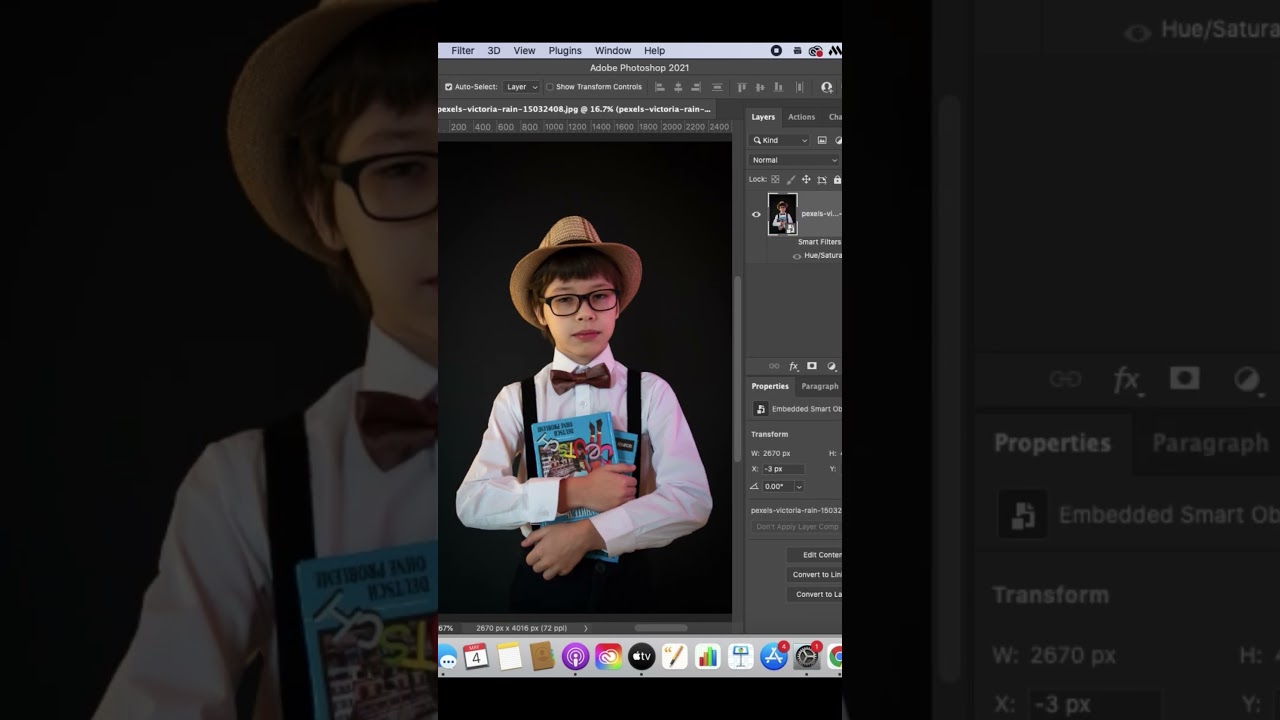Open the Normal blend mode dropdown
Viewport: 1280px width, 720px height.
(795, 160)
